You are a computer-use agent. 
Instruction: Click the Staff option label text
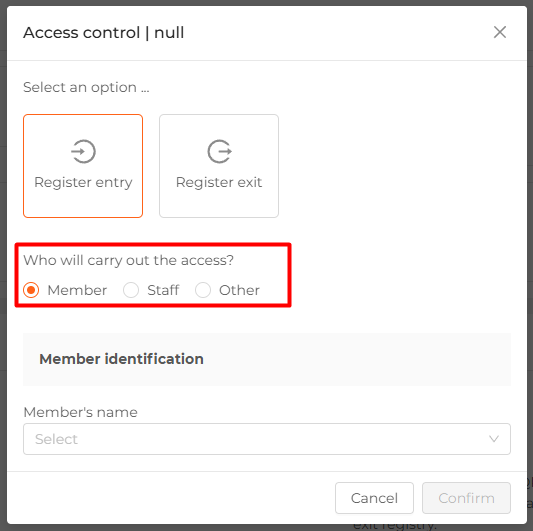(163, 290)
